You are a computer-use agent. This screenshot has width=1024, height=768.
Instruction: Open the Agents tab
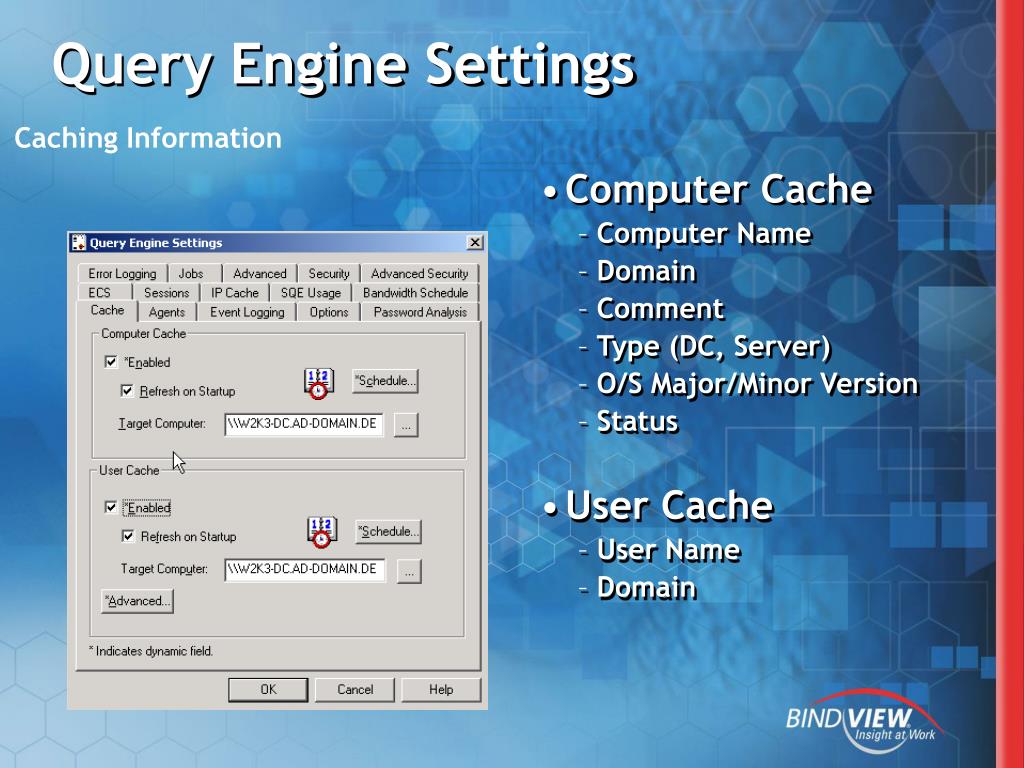click(167, 312)
